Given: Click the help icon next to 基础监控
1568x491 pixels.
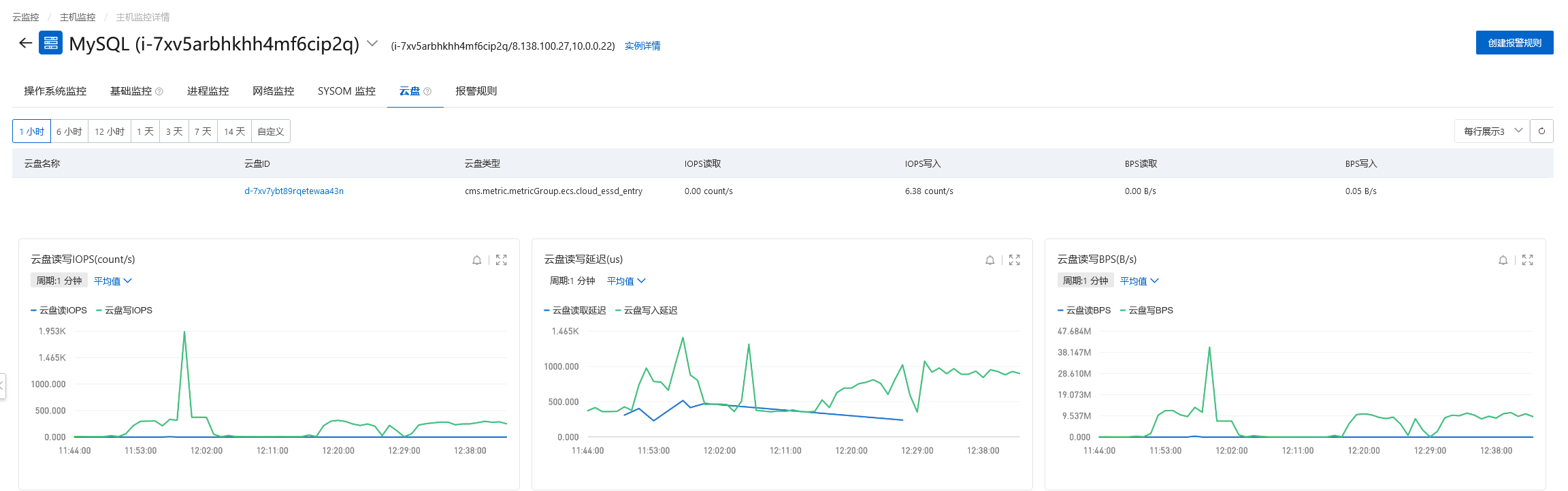Looking at the screenshot, I should (x=159, y=91).
